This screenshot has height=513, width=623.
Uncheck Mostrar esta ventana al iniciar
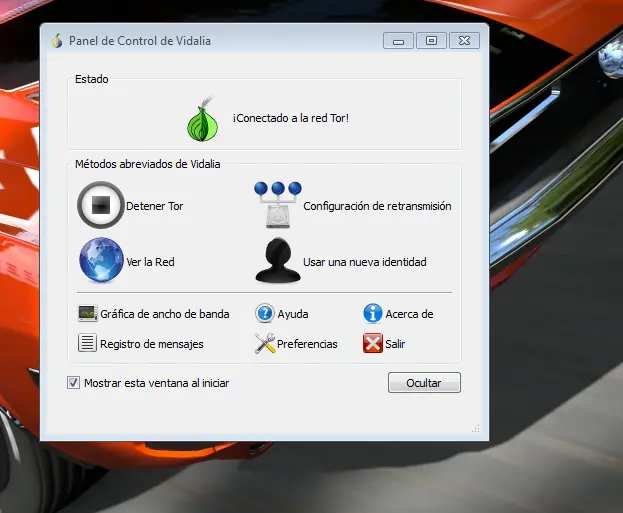(73, 383)
